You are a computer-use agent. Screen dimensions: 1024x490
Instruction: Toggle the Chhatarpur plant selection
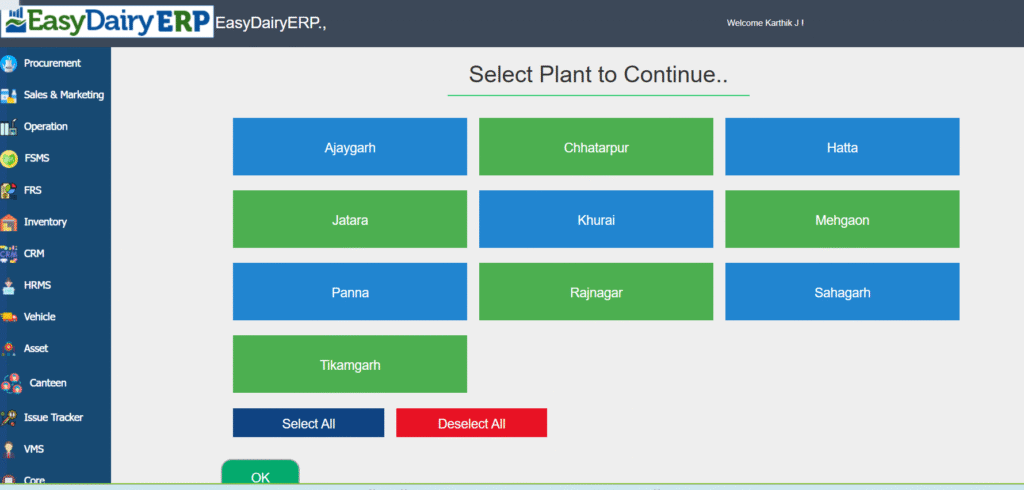(x=595, y=147)
